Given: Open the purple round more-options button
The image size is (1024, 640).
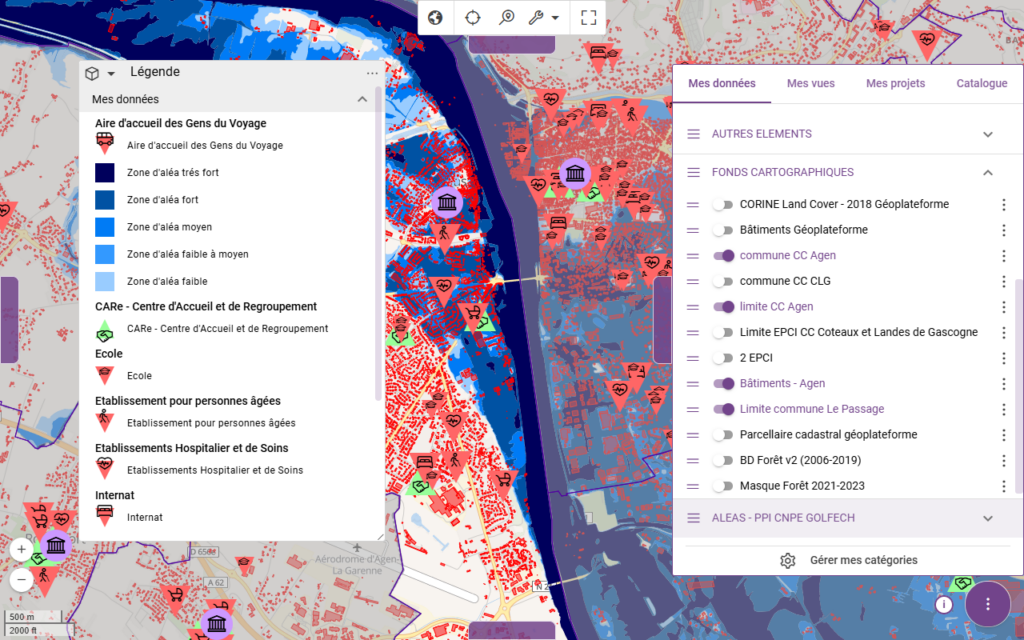Looking at the screenshot, I should 987,604.
